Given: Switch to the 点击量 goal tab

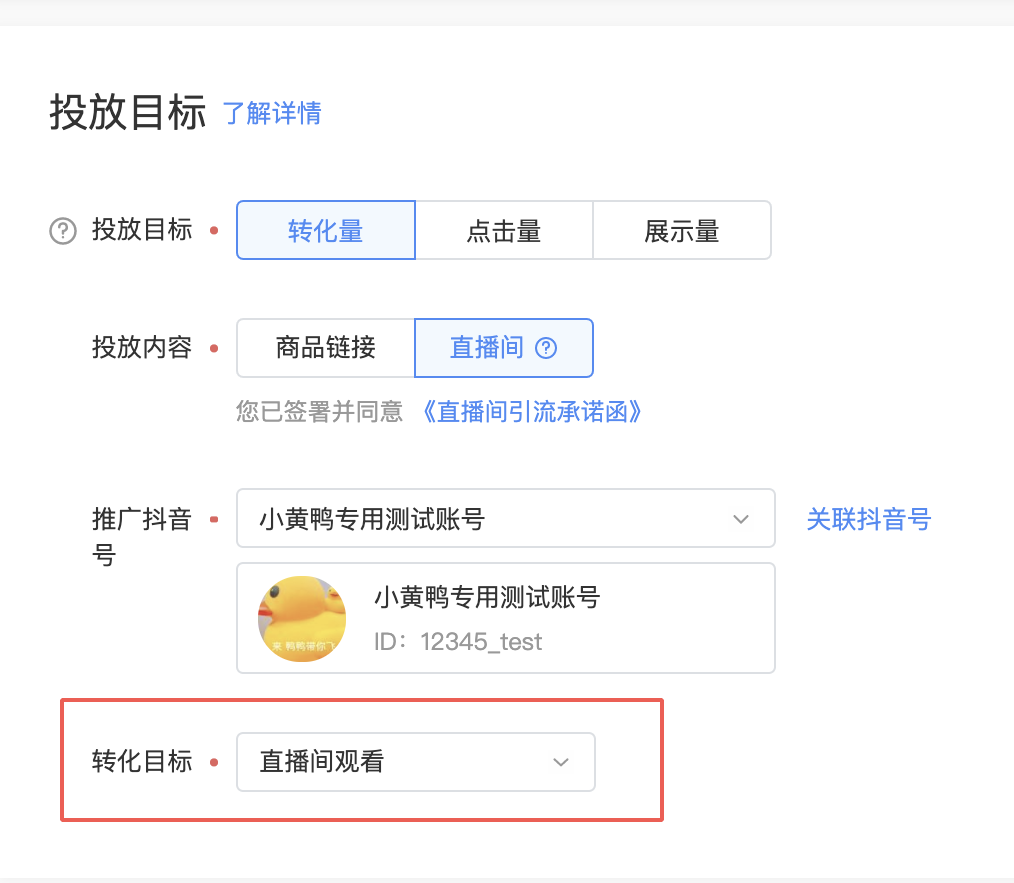Looking at the screenshot, I should [x=503, y=230].
